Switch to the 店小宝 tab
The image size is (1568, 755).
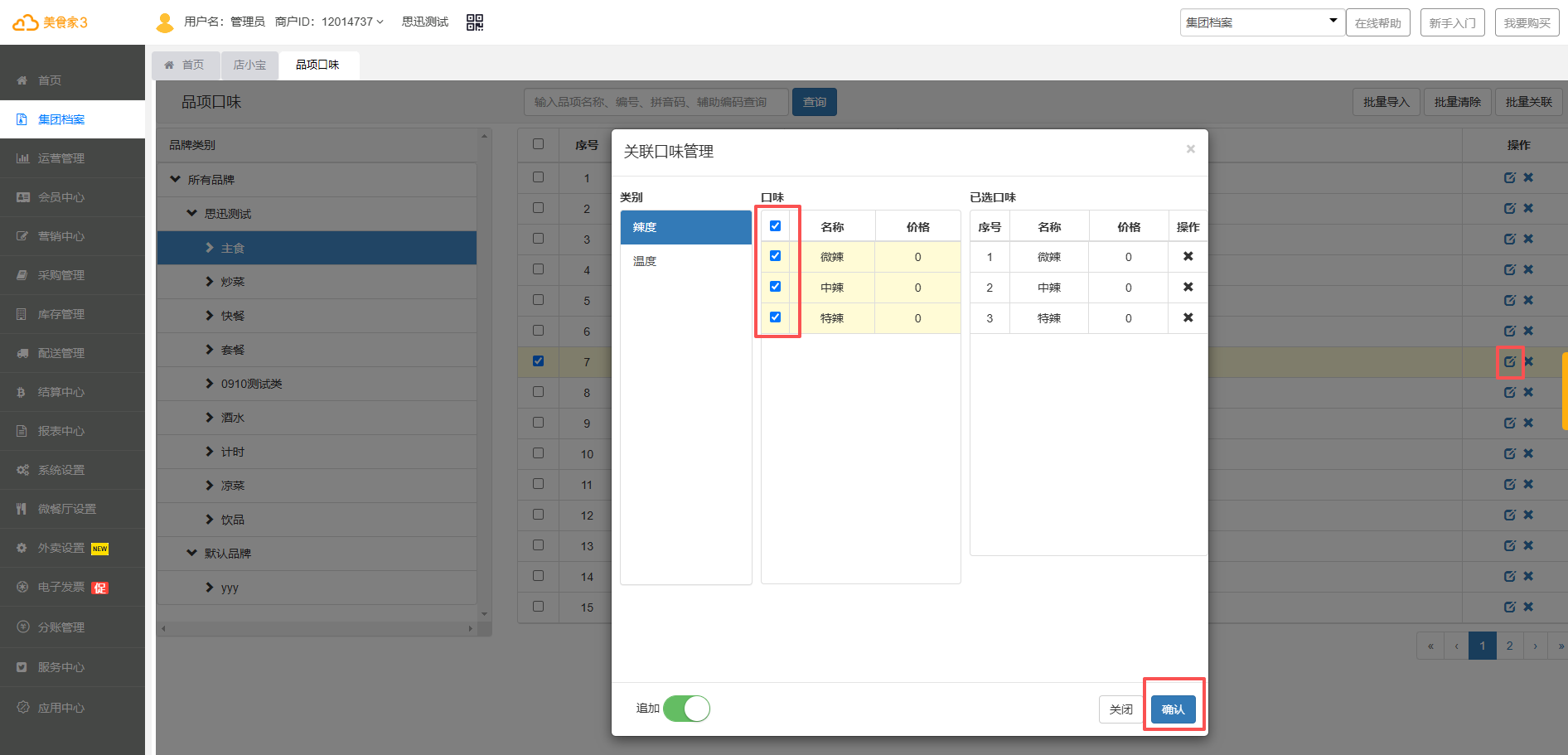pyautogui.click(x=249, y=65)
